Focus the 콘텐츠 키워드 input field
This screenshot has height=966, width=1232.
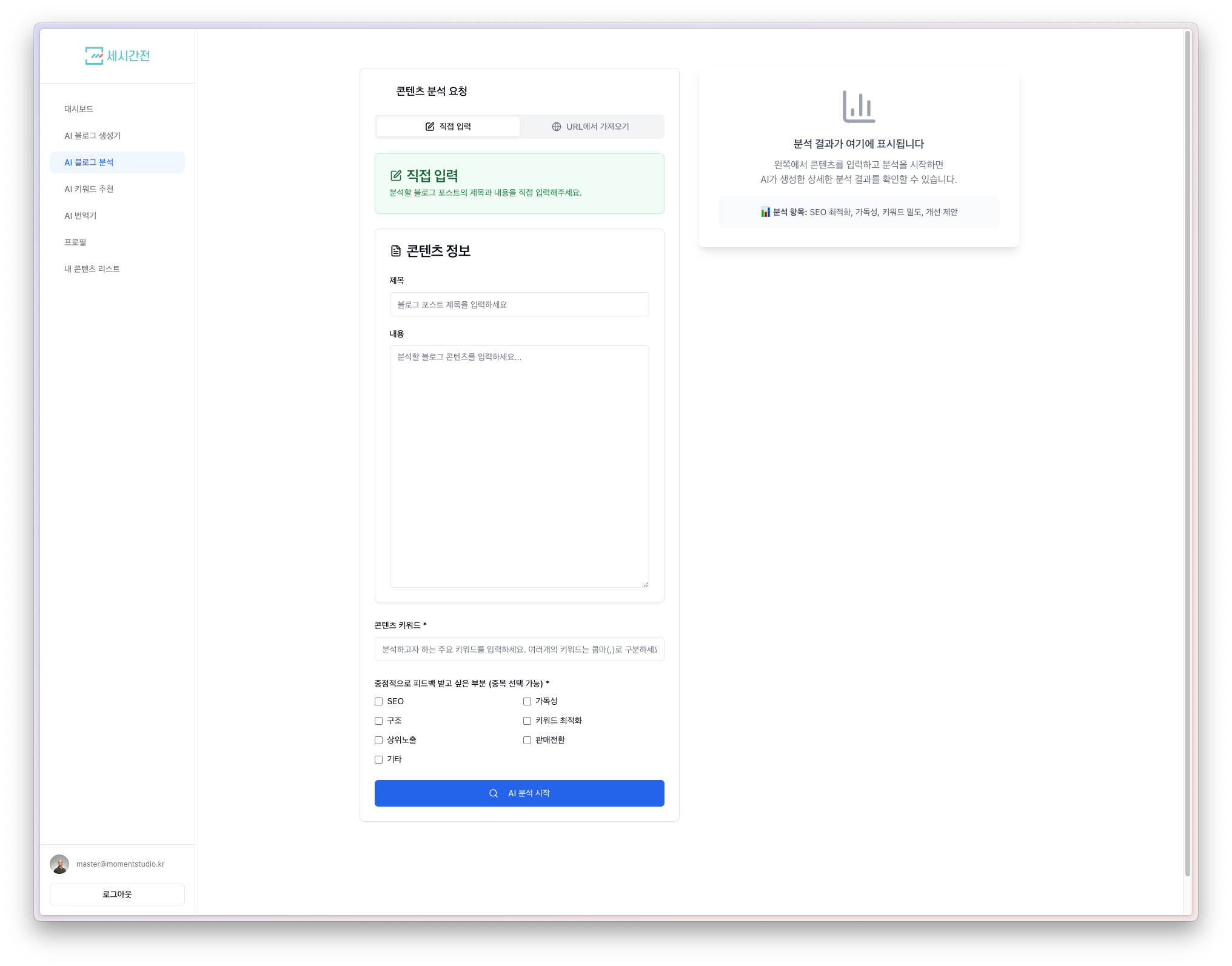519,649
